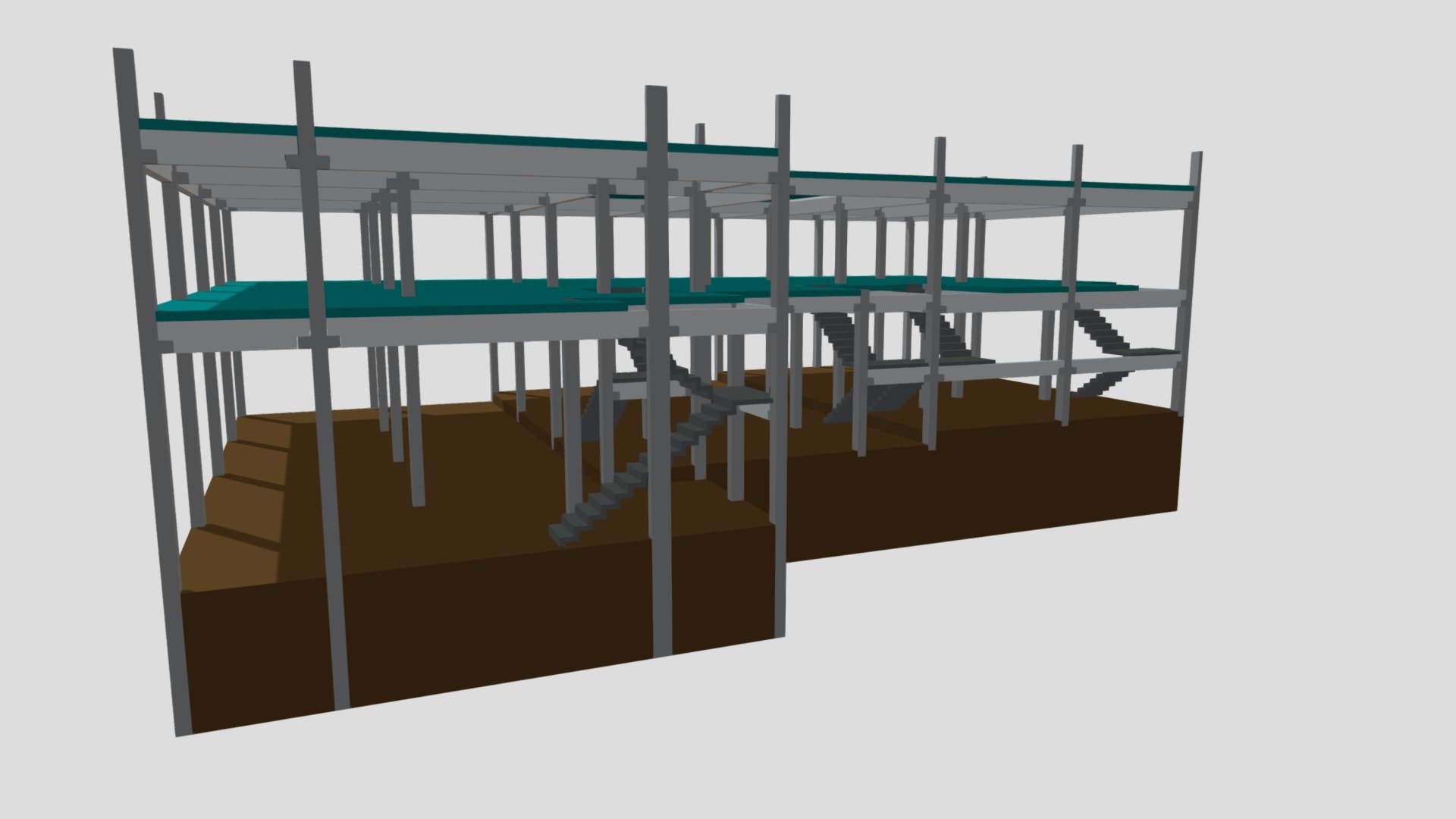Select the stair landing platform in the foreground
The image size is (1456, 819).
(739, 394)
